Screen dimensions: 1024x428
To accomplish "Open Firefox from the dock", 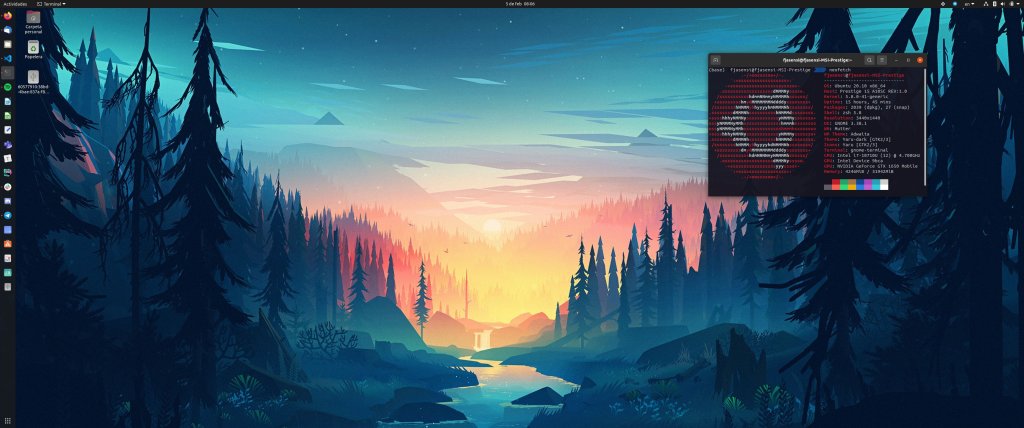I will click(x=7, y=16).
